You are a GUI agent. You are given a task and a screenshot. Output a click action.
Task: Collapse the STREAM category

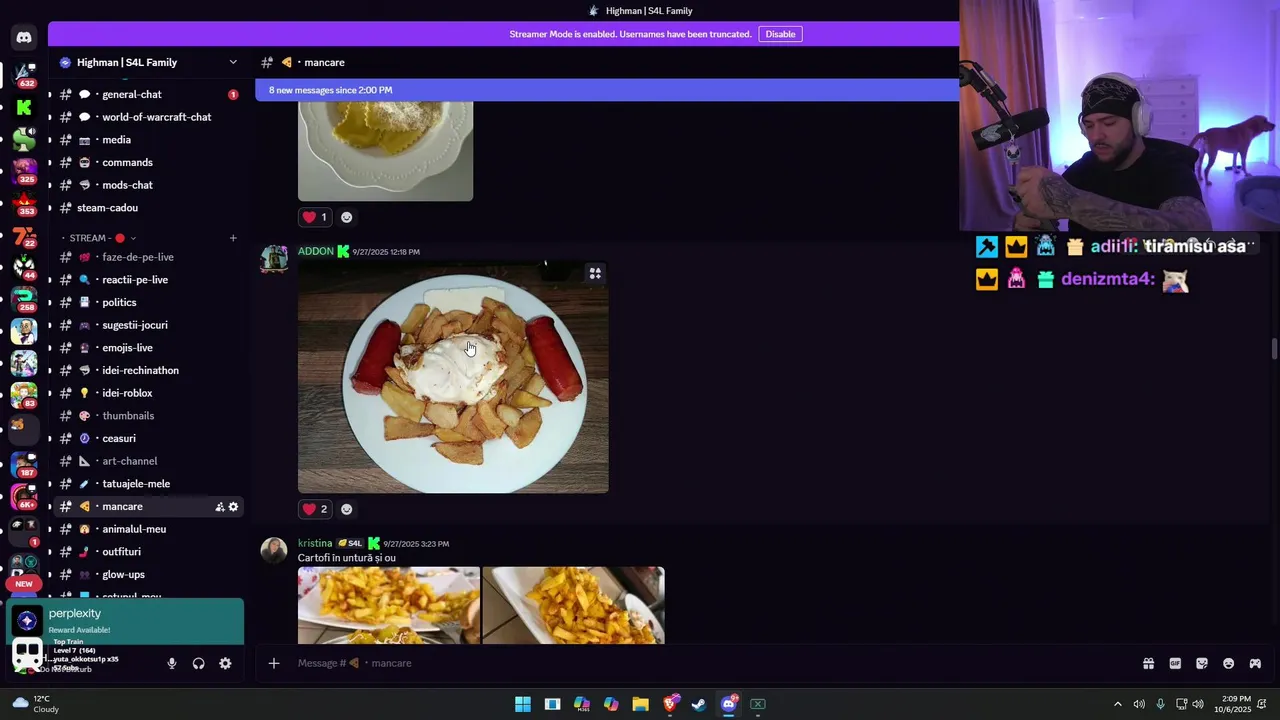[98, 238]
